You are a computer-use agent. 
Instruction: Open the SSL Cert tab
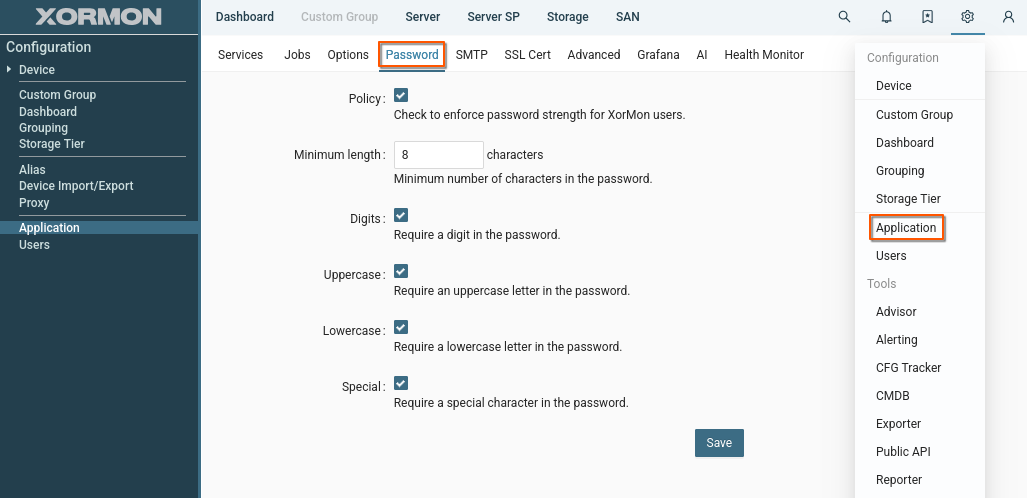(x=527, y=55)
